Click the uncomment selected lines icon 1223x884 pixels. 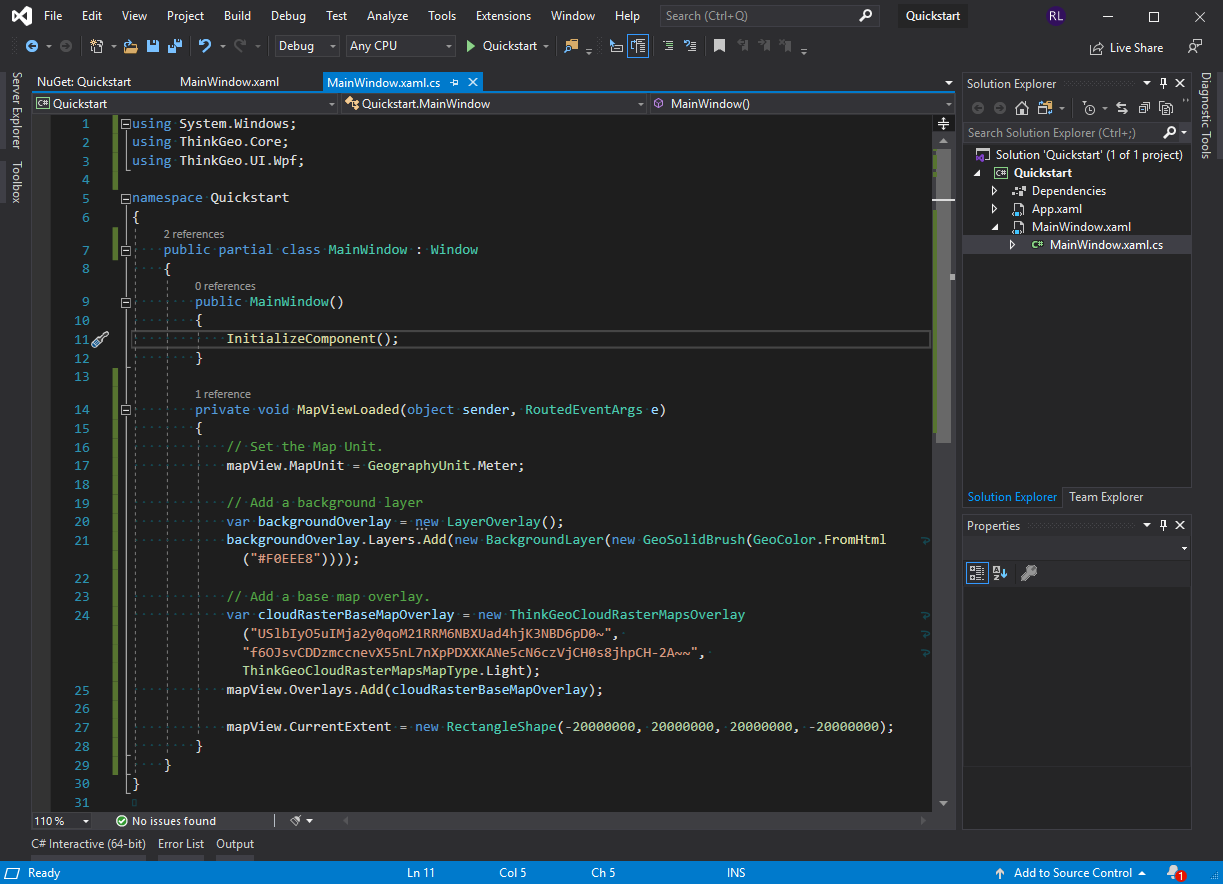click(690, 46)
